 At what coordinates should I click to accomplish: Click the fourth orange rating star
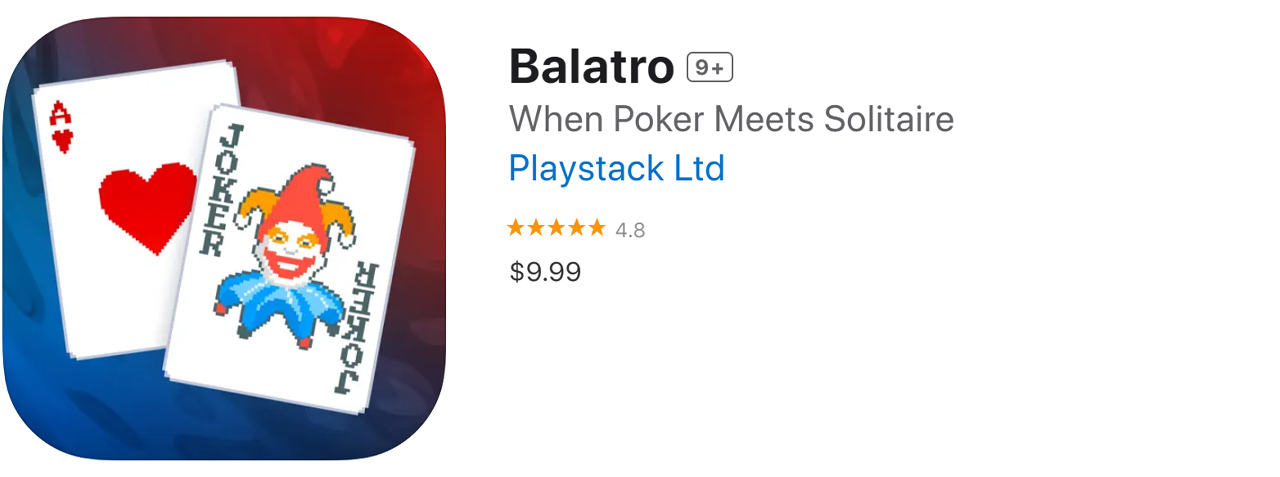[577, 228]
